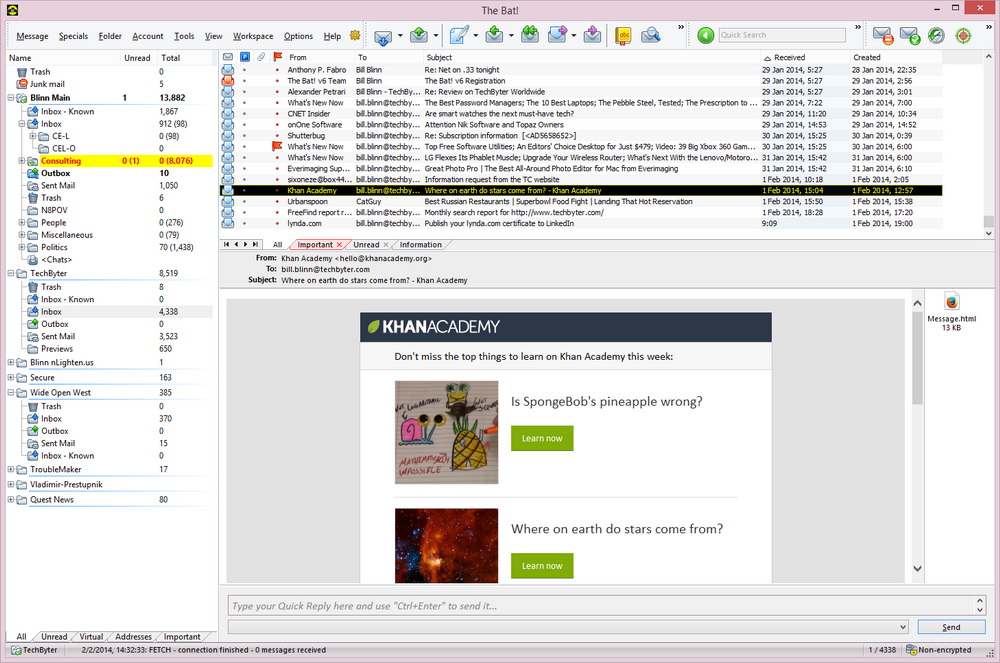
Task: Open the Workspace menu
Action: point(253,36)
